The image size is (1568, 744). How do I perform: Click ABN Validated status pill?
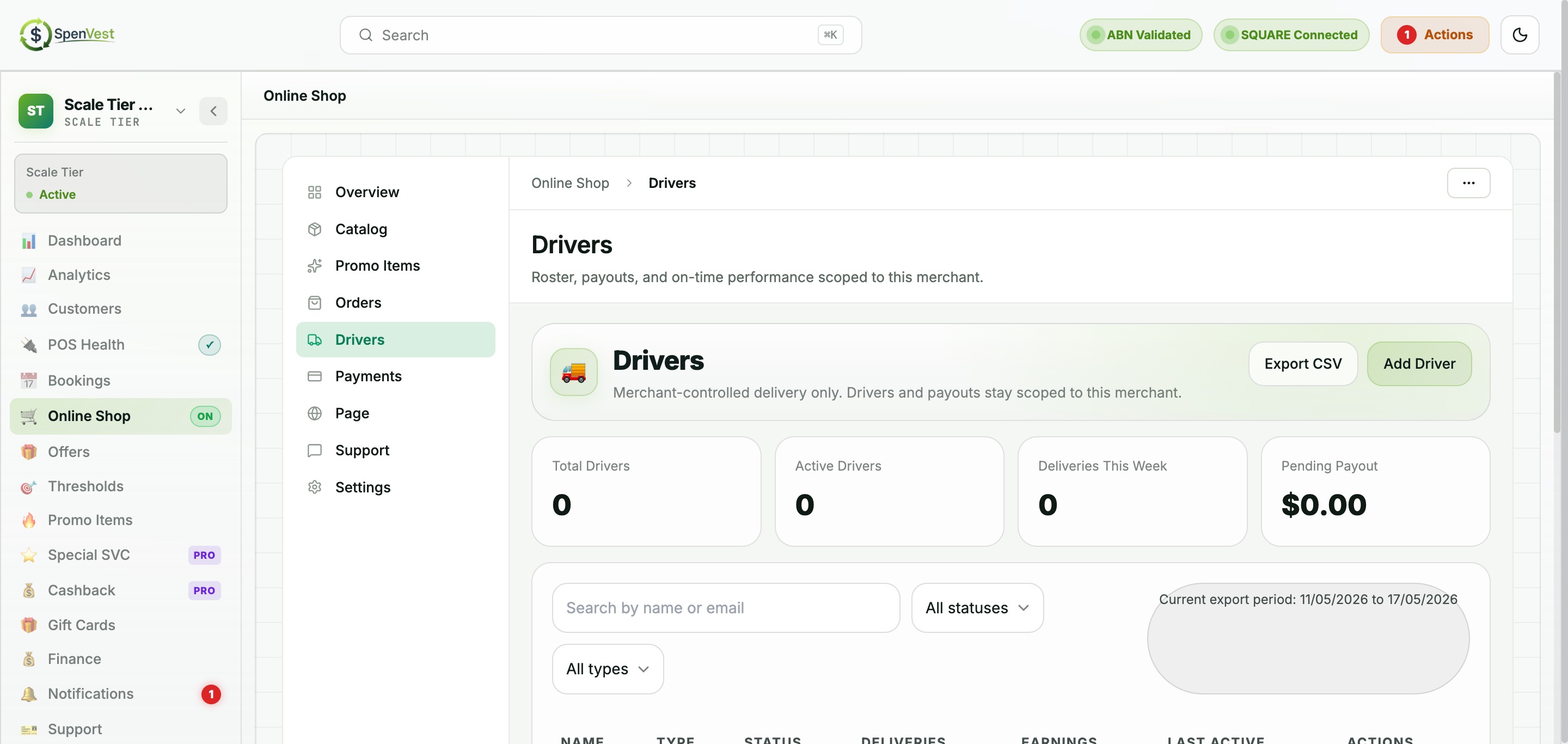click(x=1140, y=35)
